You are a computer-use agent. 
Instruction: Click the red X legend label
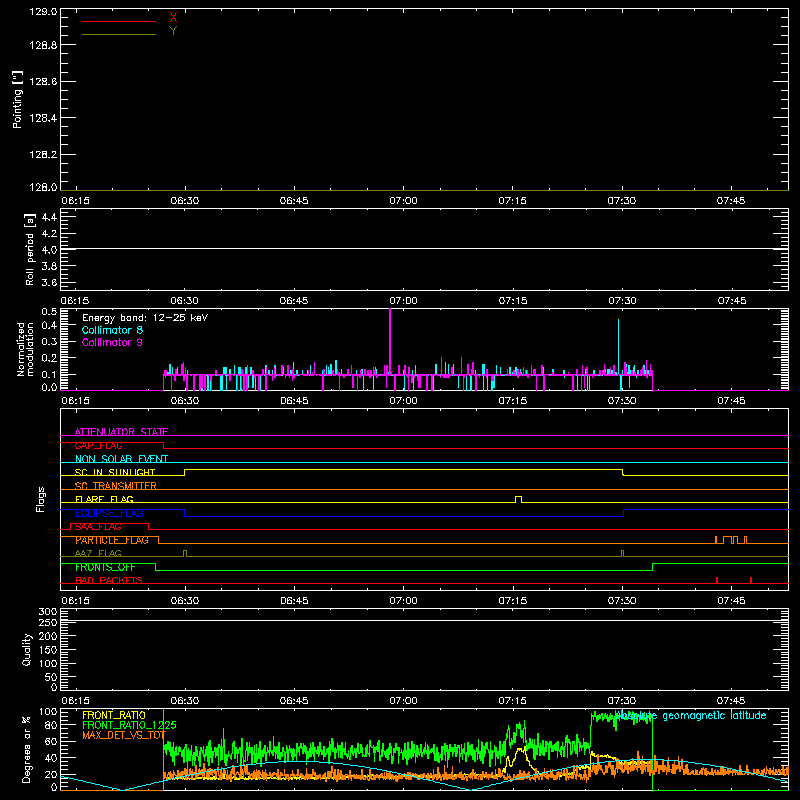[x=173, y=18]
